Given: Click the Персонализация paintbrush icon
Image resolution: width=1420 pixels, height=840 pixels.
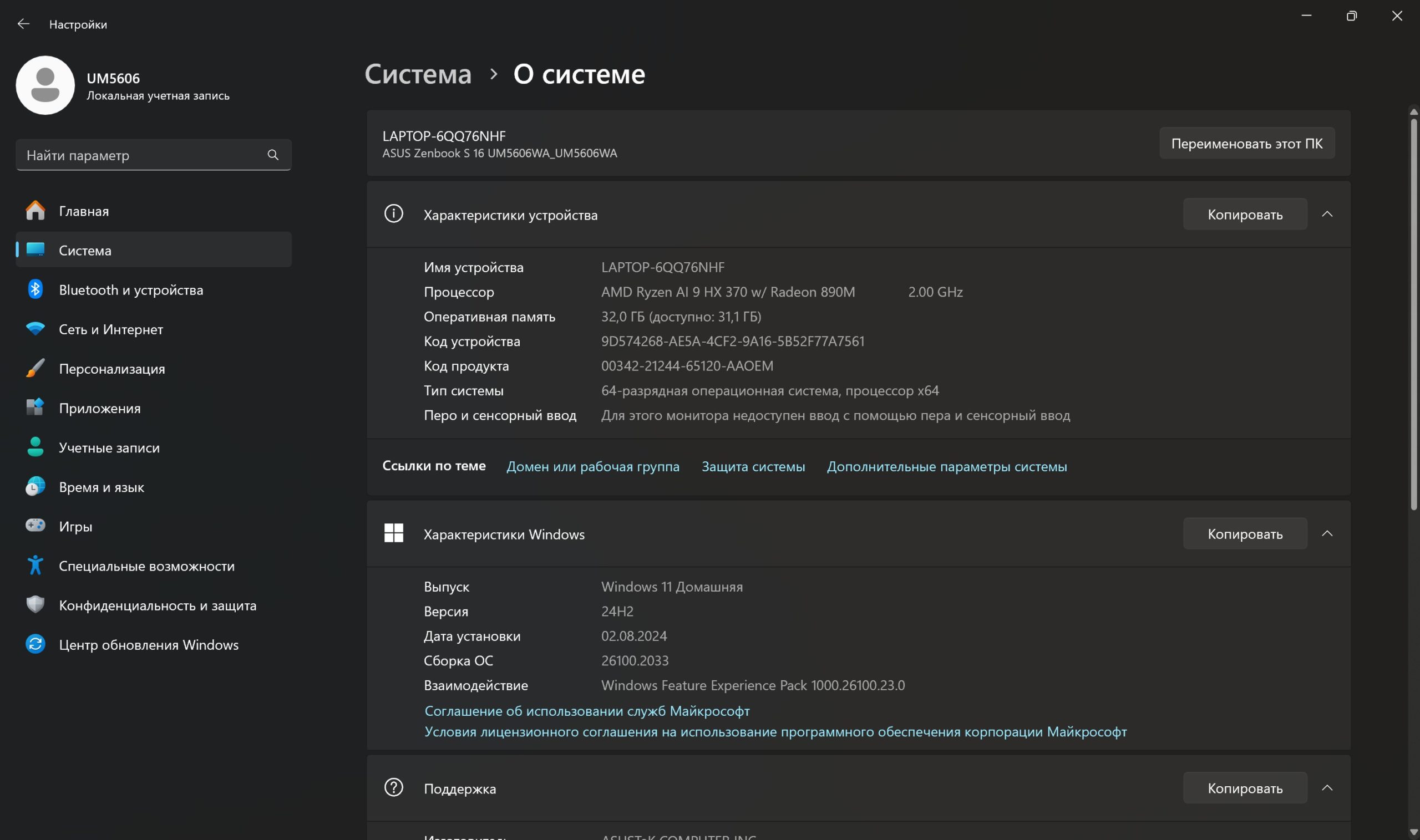Looking at the screenshot, I should click(x=35, y=368).
